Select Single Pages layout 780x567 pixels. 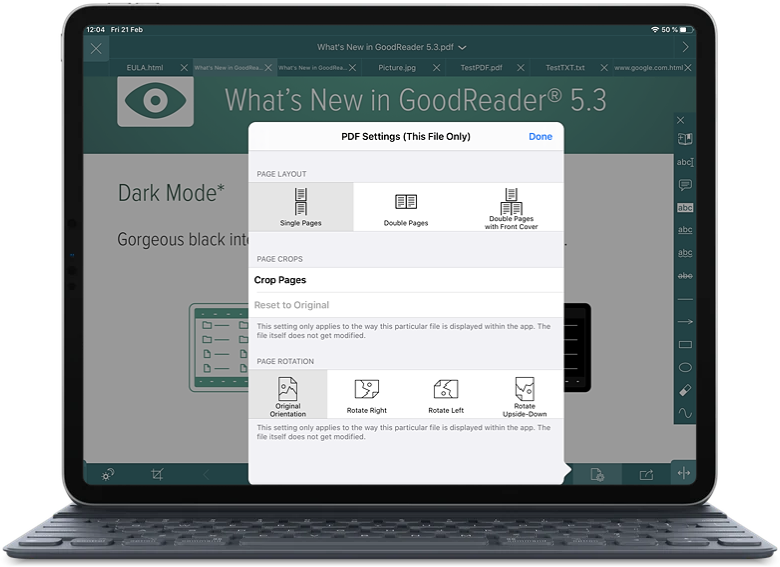301,207
